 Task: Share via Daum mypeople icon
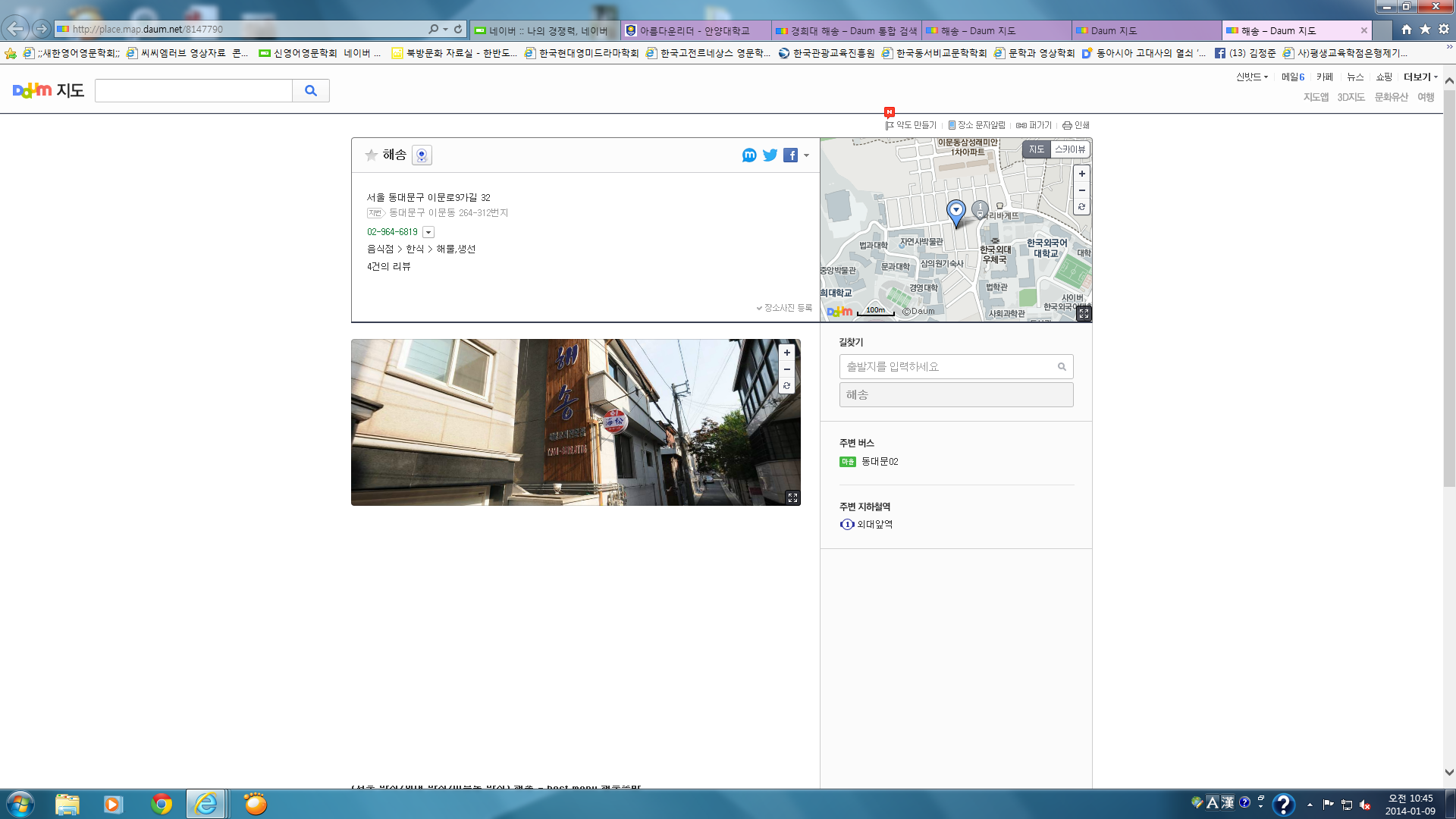pos(749,155)
